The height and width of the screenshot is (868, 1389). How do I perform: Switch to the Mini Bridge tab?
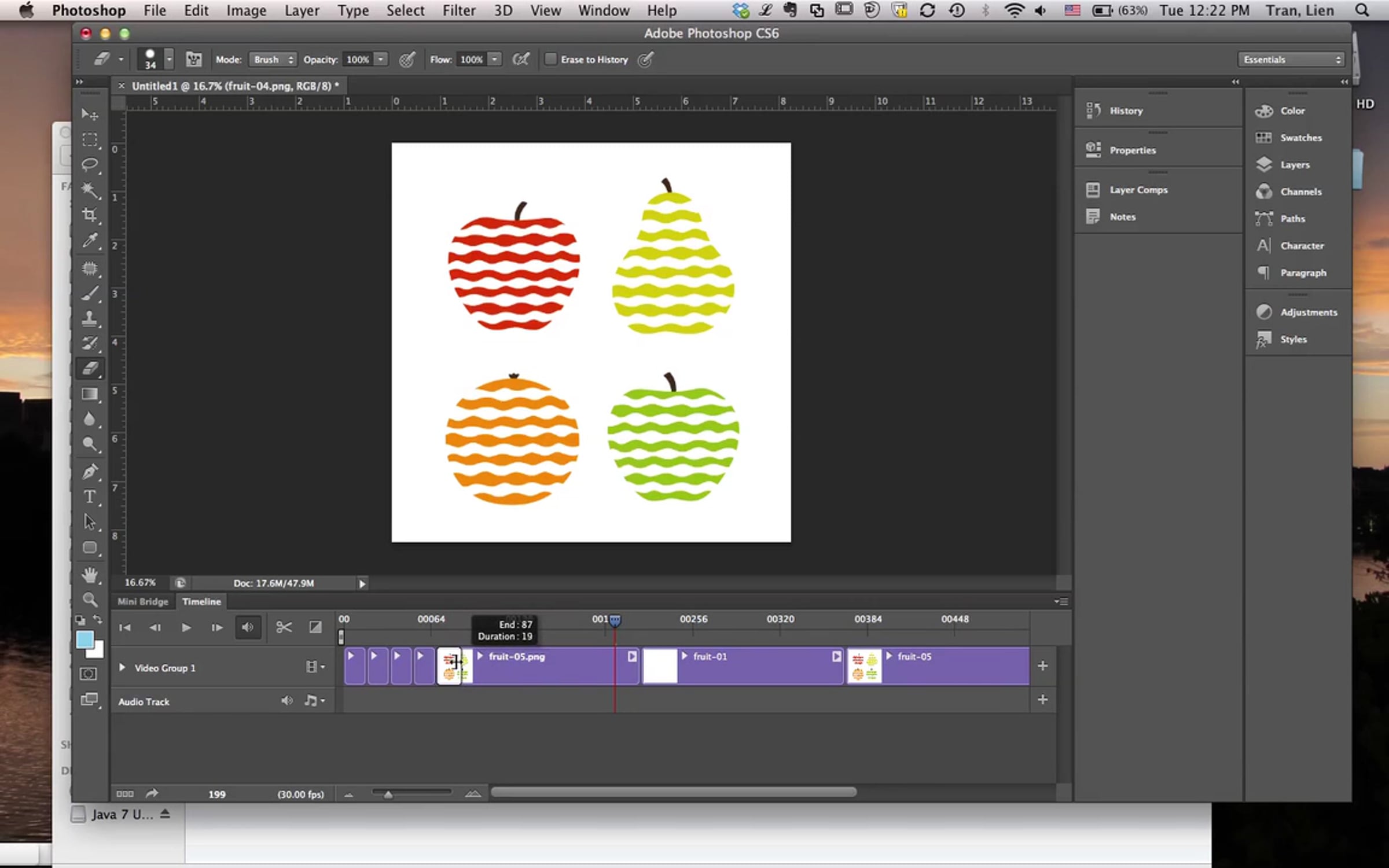point(142,602)
